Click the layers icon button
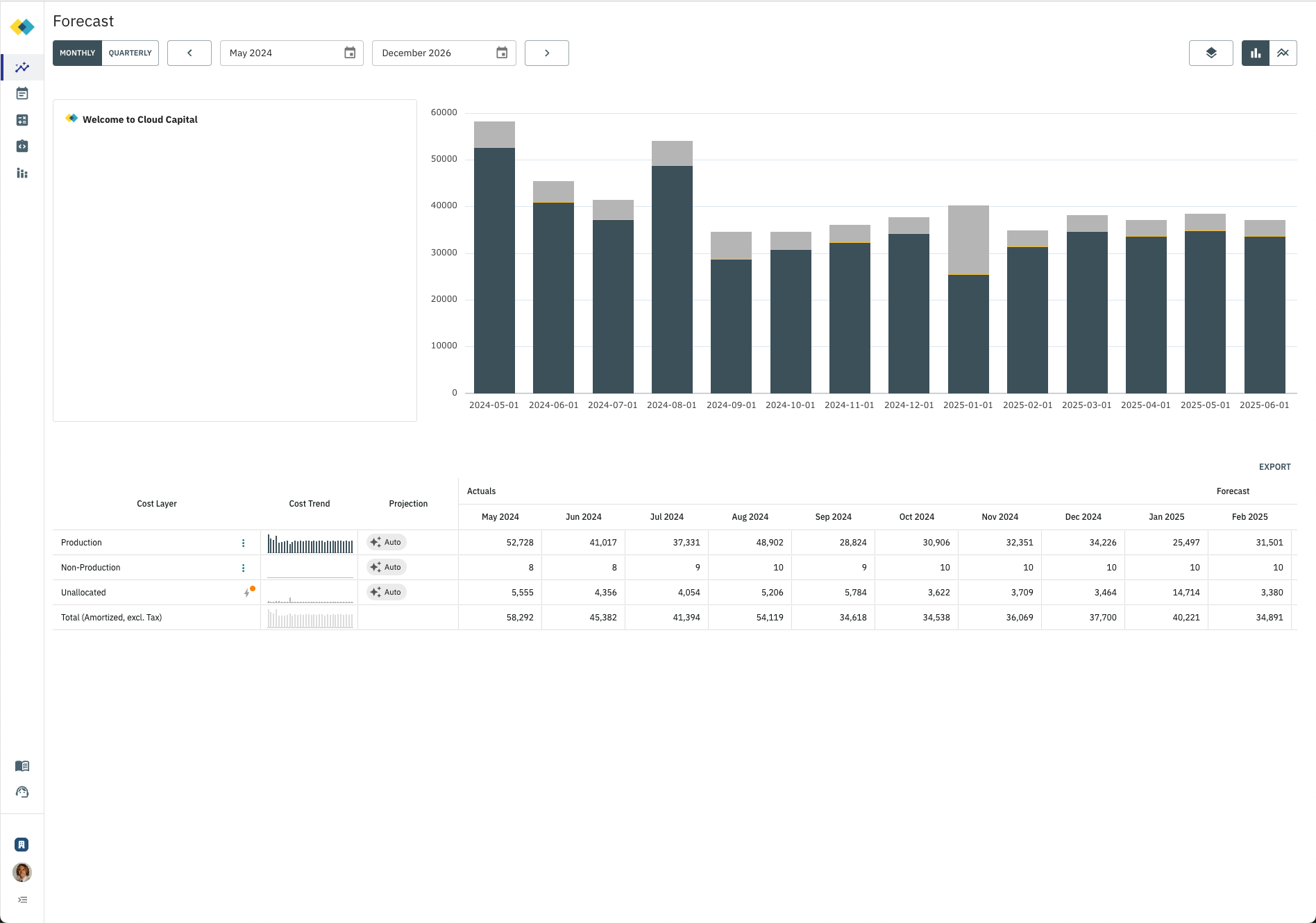 1210,53
